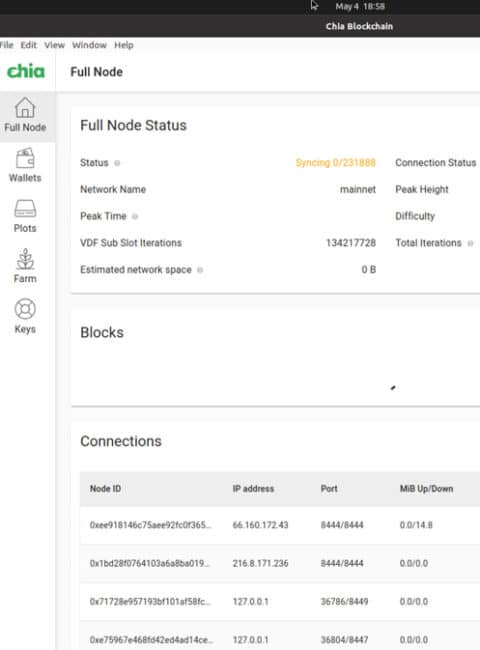Click the 0.0/14.8 MiB value
The height and width of the screenshot is (650, 480).
click(x=416, y=525)
